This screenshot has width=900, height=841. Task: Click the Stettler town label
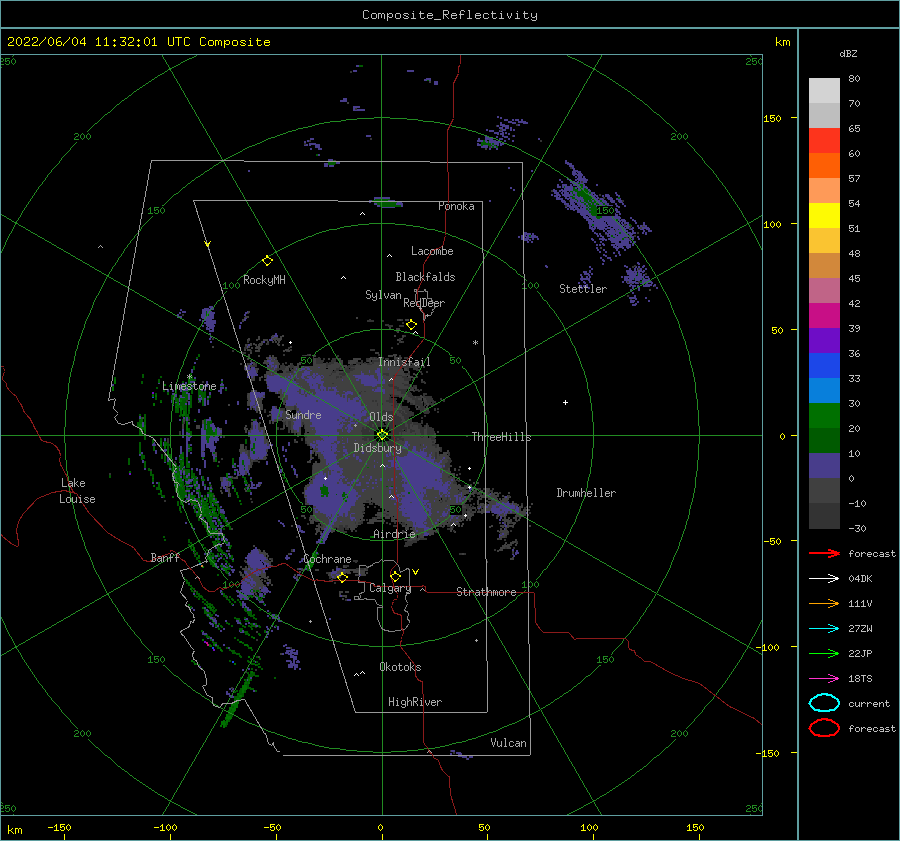click(583, 289)
